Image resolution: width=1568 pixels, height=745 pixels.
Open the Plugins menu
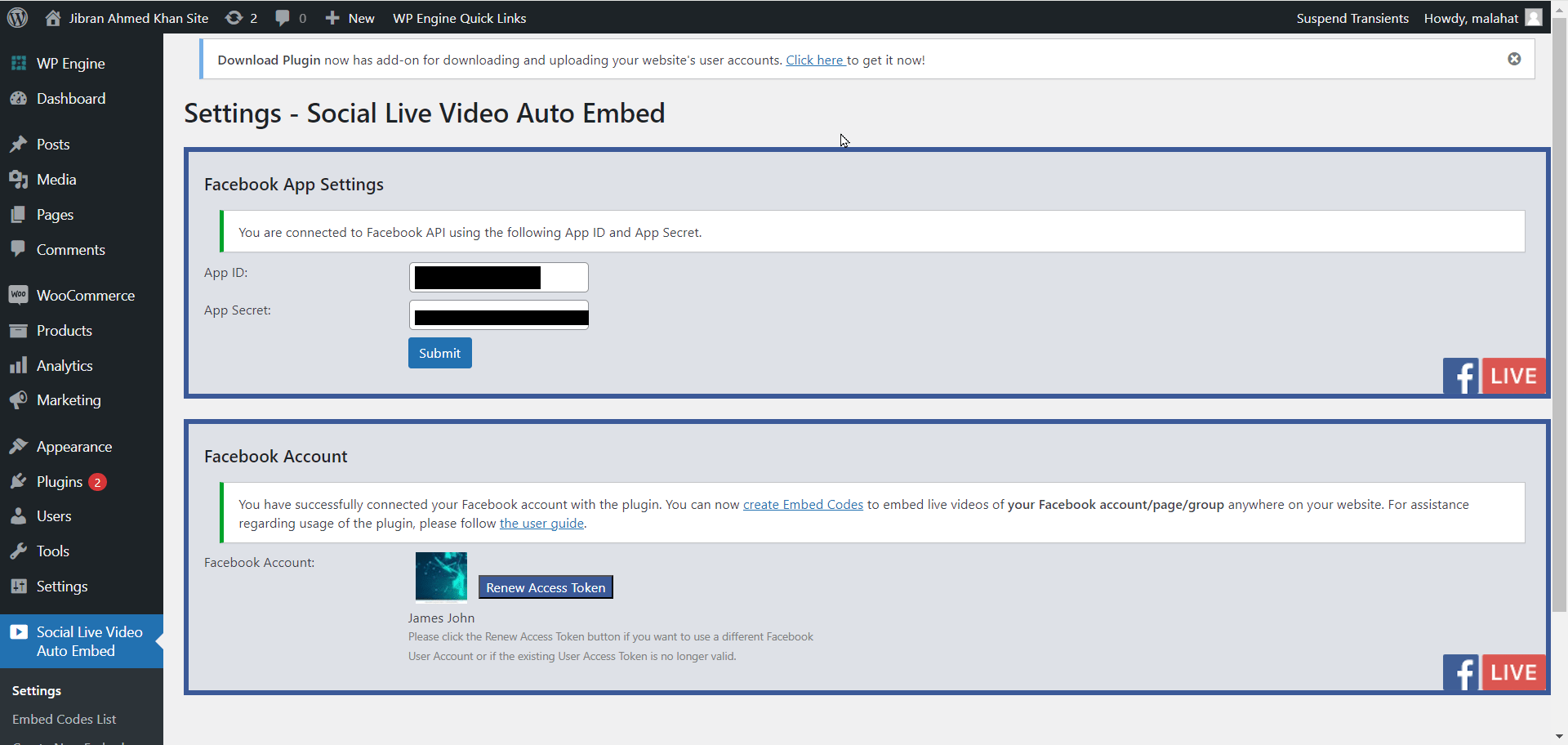pyautogui.click(x=60, y=482)
